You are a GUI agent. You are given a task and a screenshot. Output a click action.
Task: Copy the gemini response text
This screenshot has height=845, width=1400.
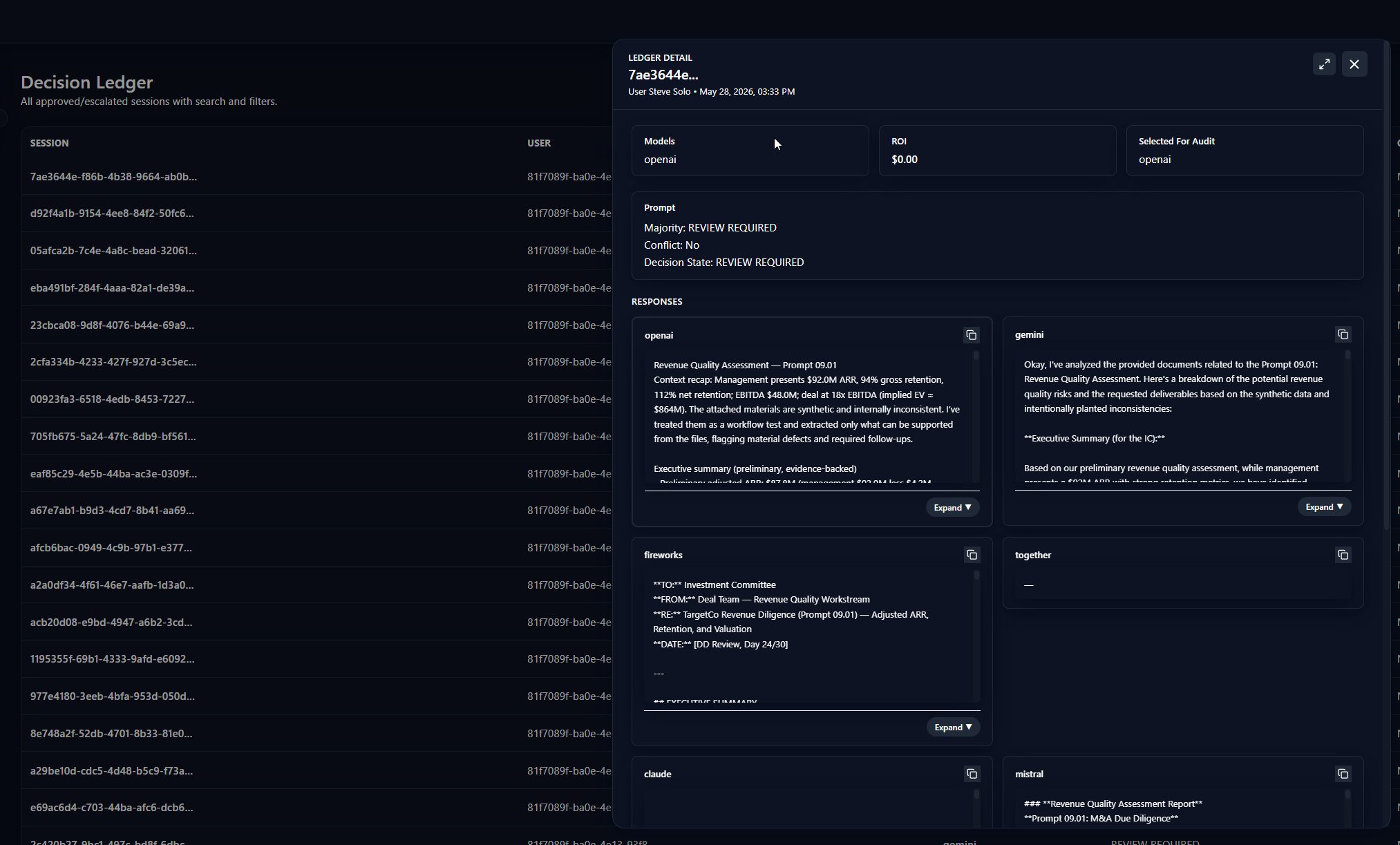click(x=1343, y=334)
